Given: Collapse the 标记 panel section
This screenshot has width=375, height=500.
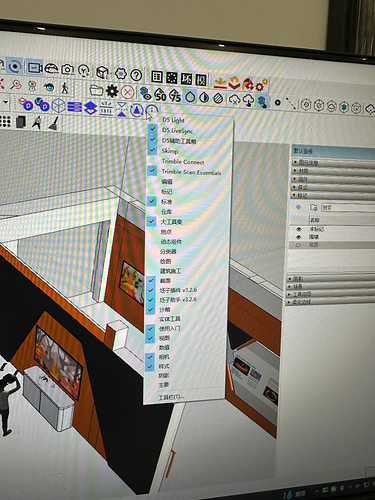Looking at the screenshot, I should click(333, 195).
